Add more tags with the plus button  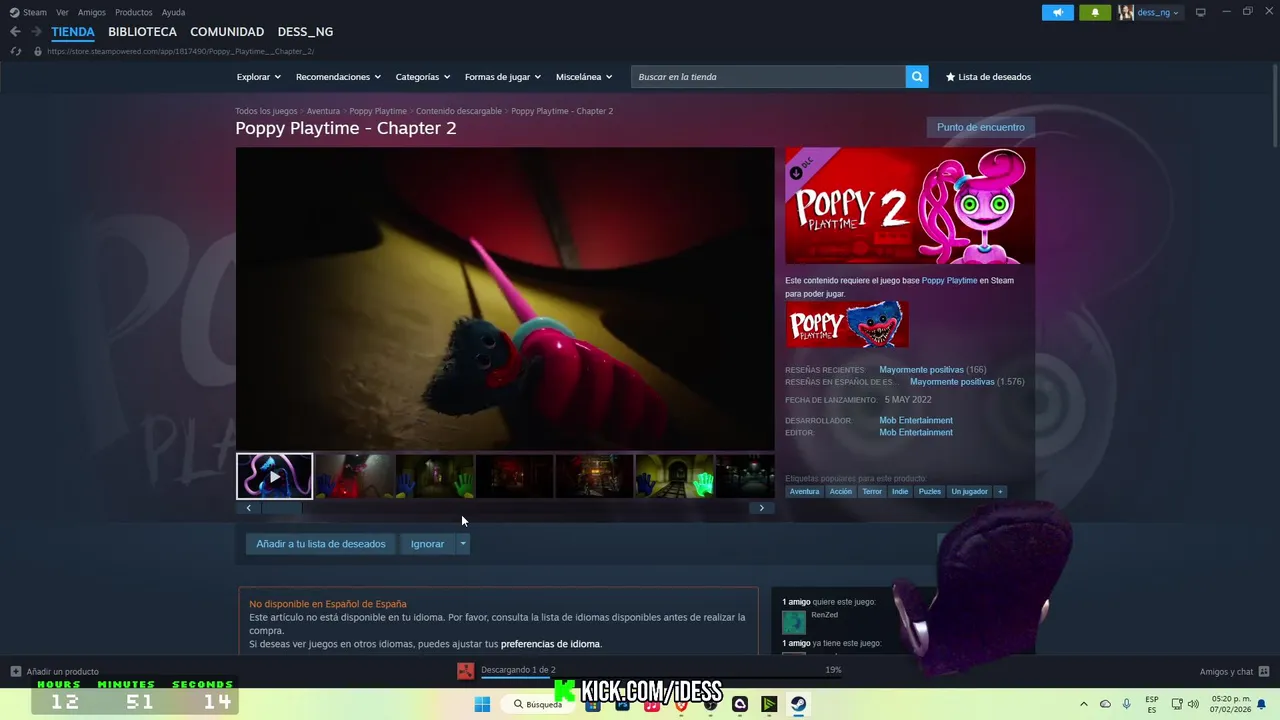(x=999, y=491)
